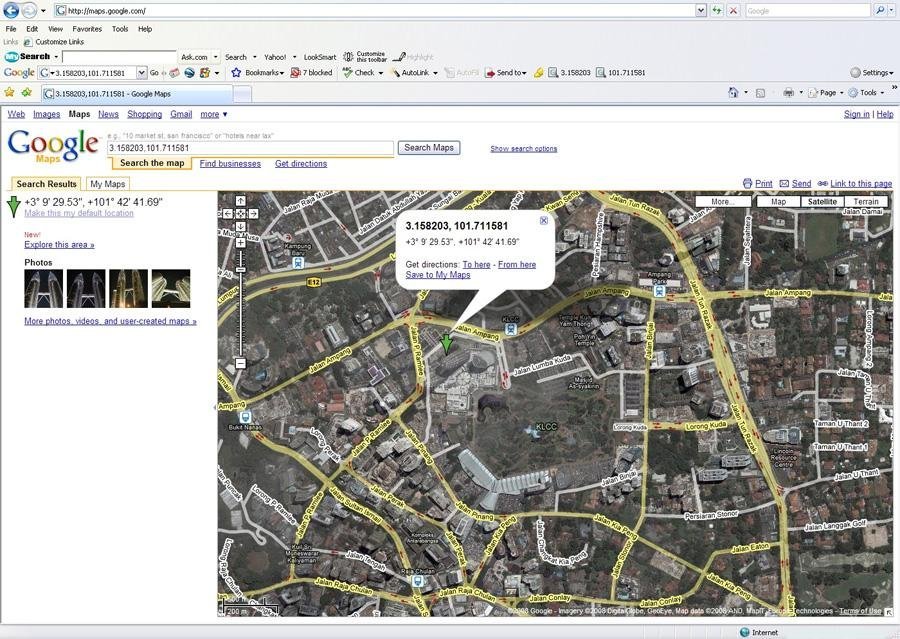Click the 'Get directions' link

301,164
